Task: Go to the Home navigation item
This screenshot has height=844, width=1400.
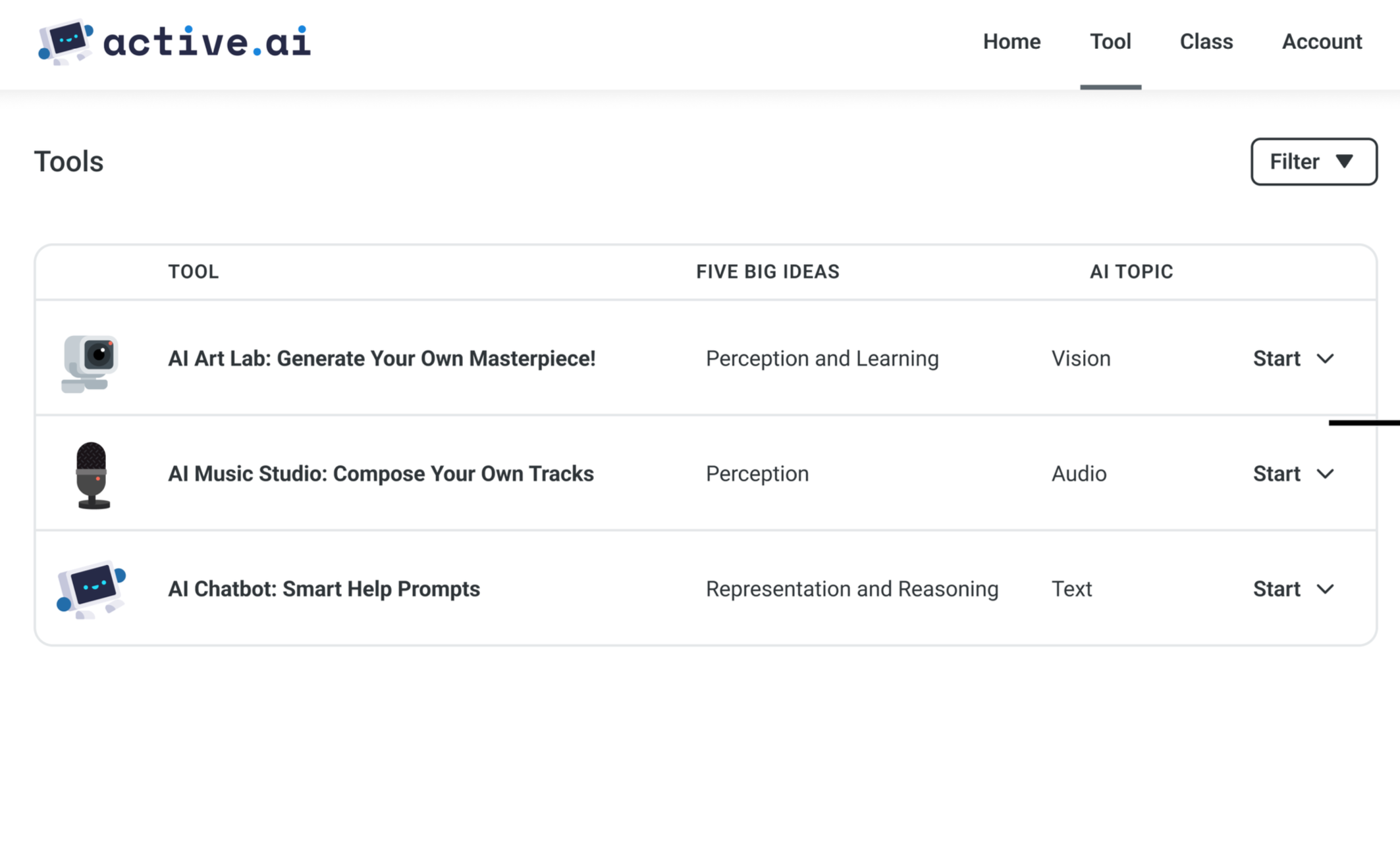Action: (1011, 41)
